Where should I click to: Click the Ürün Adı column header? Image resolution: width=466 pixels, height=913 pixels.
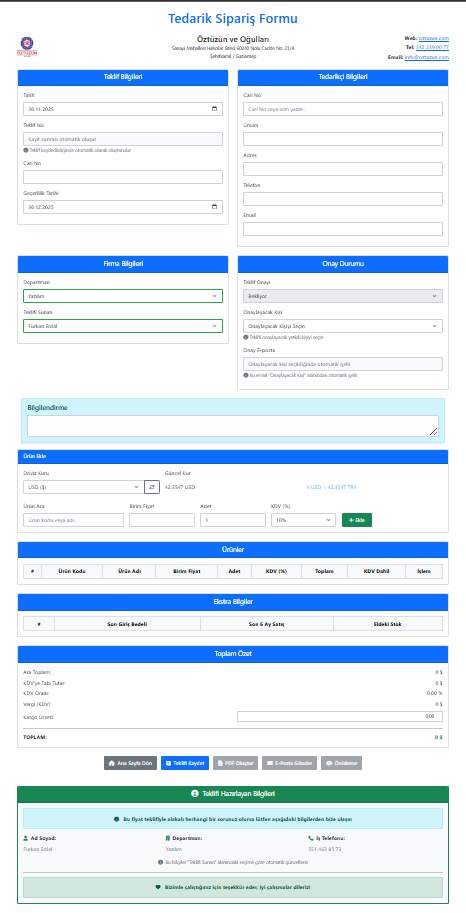[x=129, y=571]
